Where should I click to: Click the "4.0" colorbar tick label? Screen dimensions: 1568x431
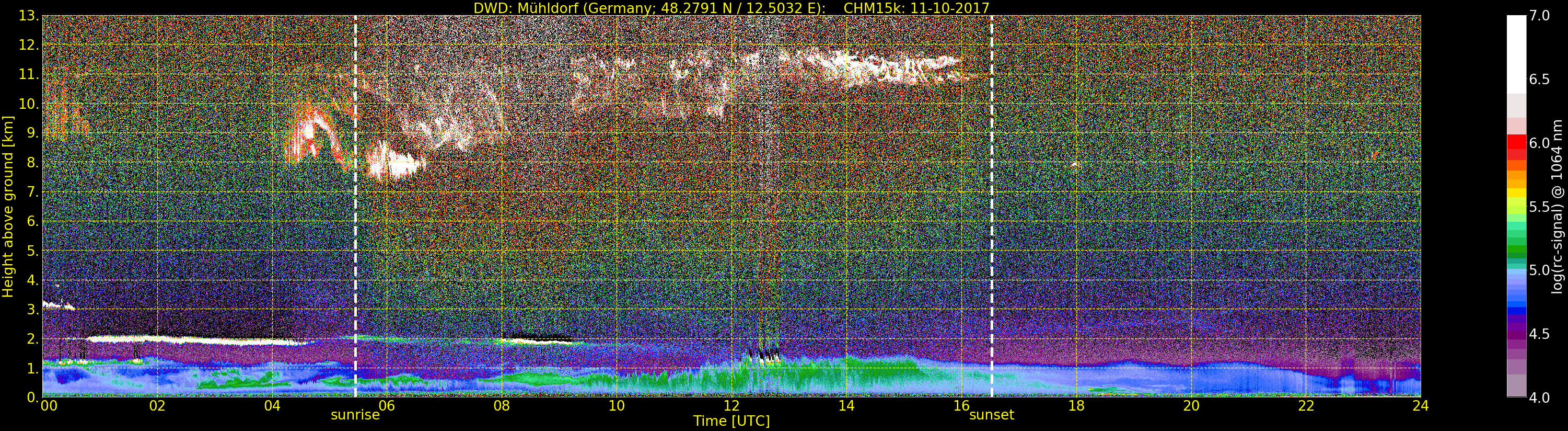click(x=1539, y=398)
